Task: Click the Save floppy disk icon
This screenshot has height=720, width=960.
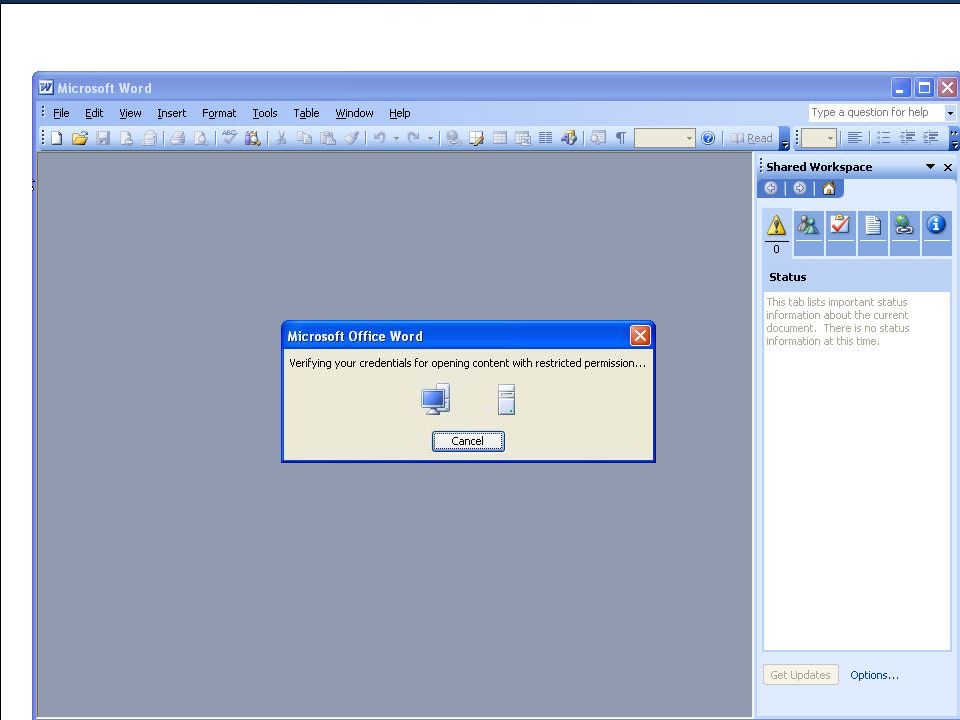Action: coord(103,138)
